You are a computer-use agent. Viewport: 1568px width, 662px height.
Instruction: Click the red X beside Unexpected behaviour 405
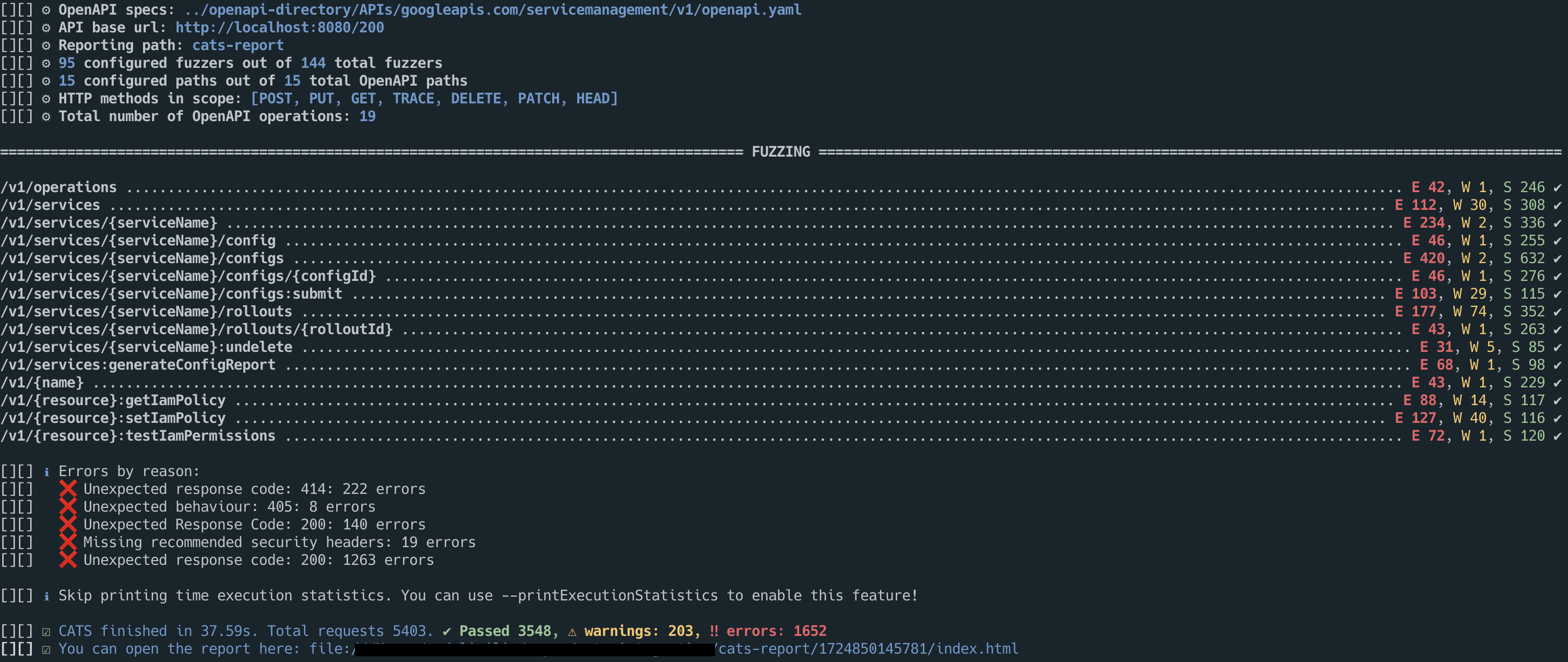[67, 507]
